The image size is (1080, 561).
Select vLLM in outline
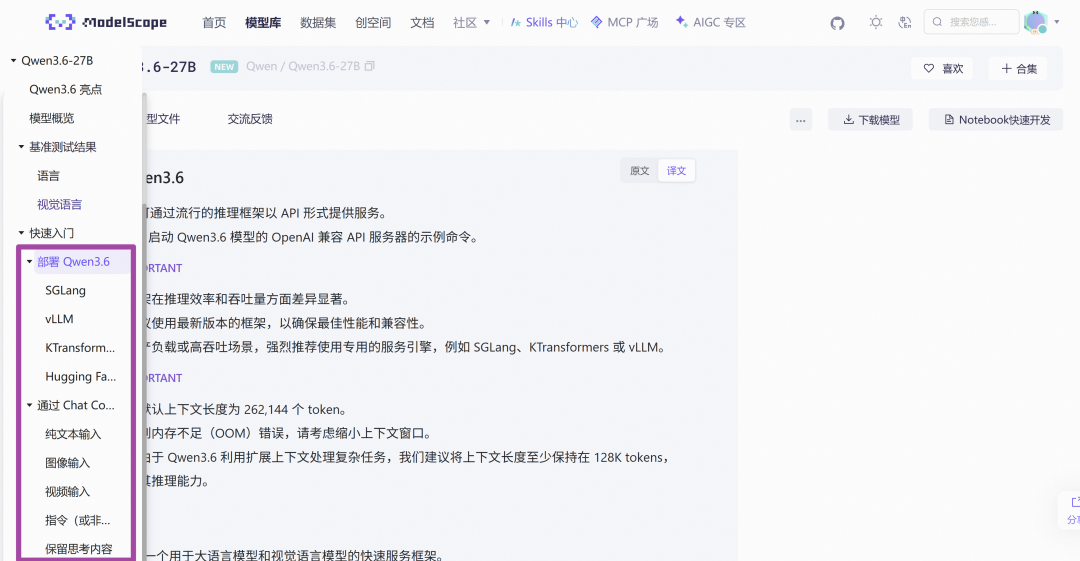59,319
